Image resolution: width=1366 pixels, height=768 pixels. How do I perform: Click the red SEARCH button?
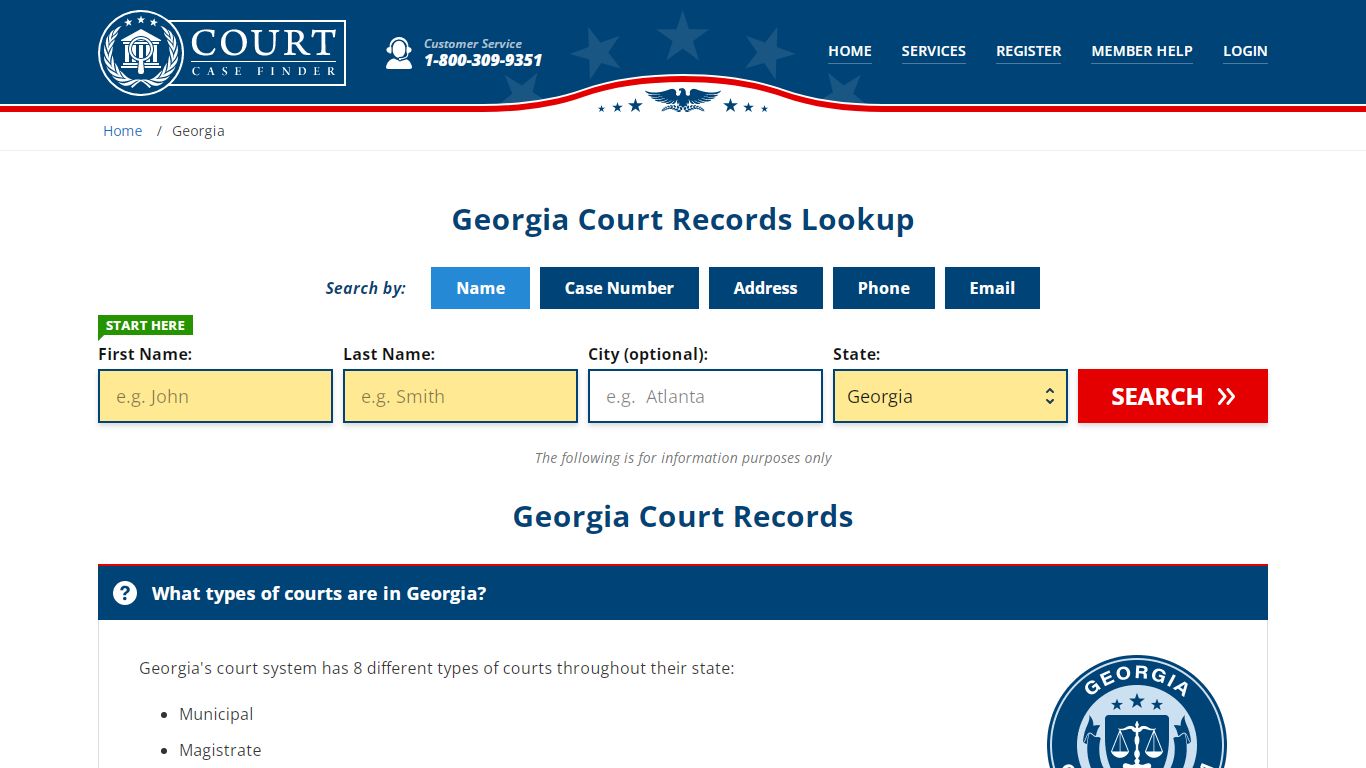tap(1173, 396)
